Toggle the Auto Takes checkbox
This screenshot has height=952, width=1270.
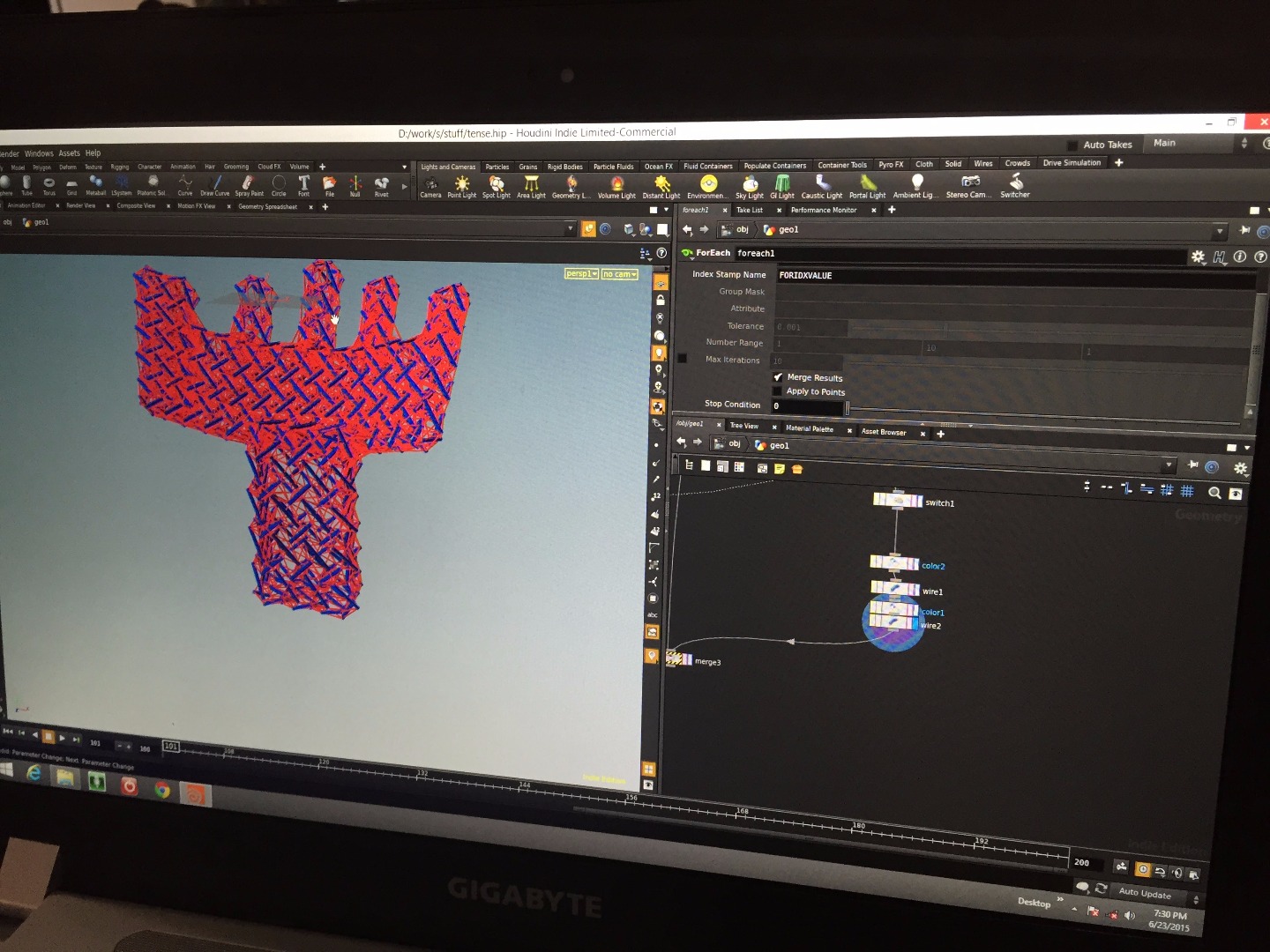[1072, 145]
